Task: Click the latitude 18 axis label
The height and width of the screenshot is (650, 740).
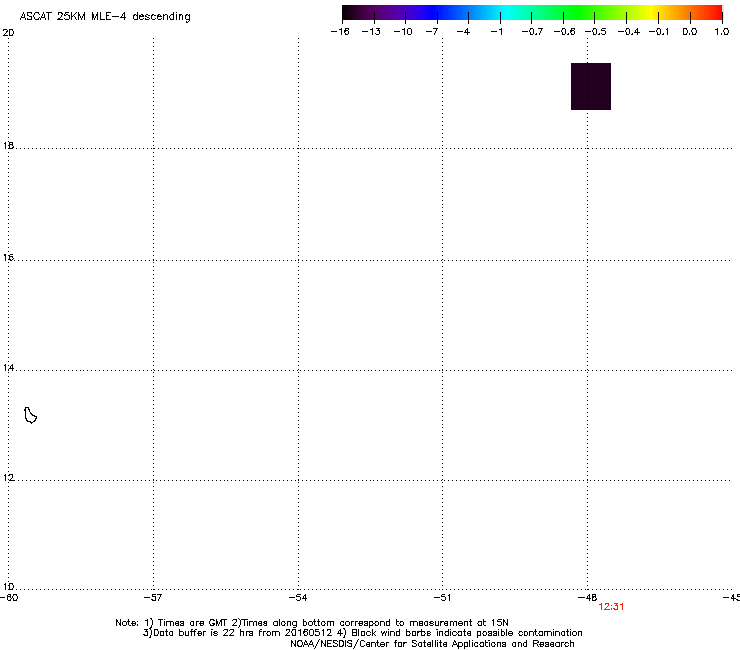Action: point(8,145)
